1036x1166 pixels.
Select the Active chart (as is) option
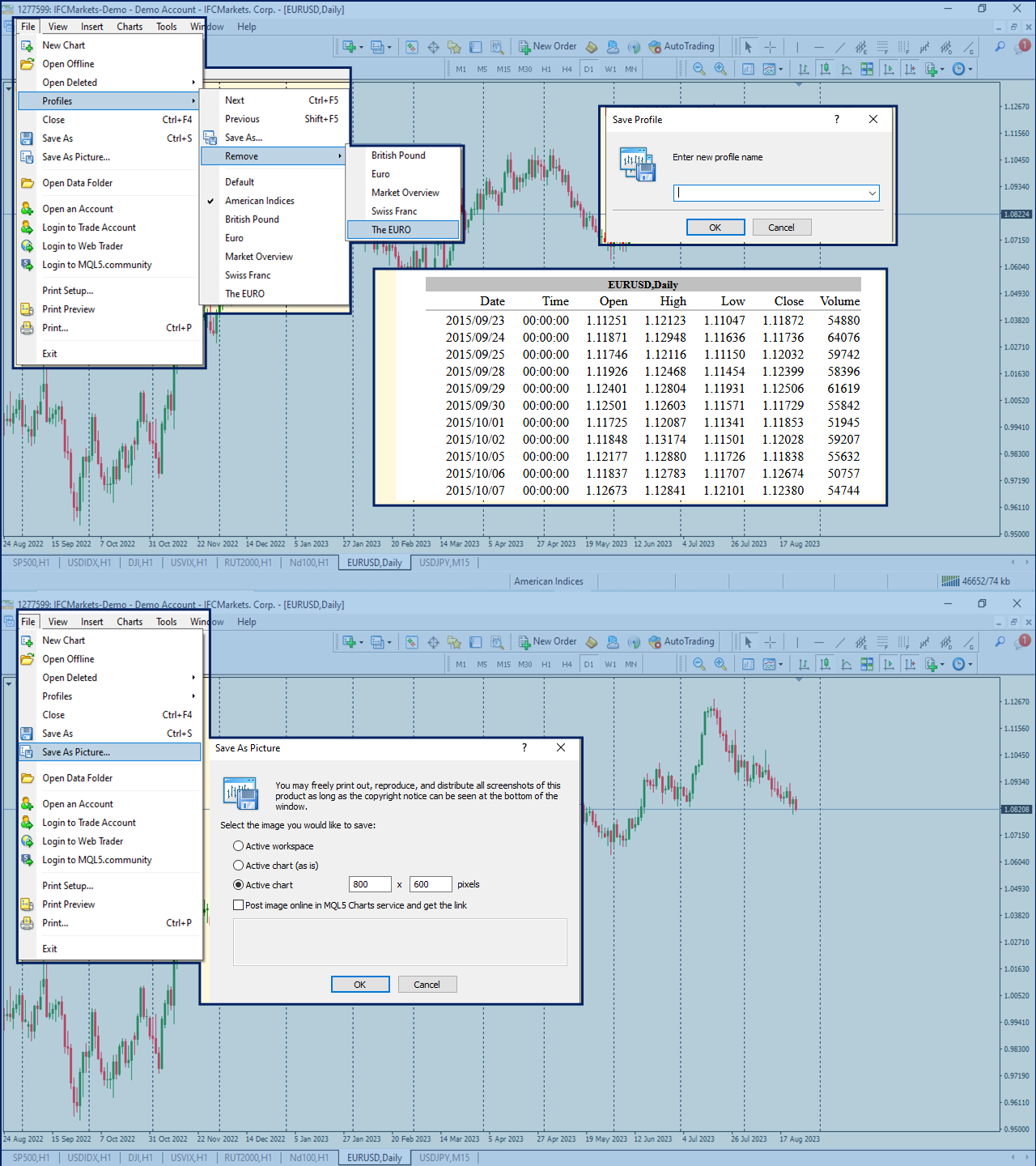pyautogui.click(x=238, y=866)
